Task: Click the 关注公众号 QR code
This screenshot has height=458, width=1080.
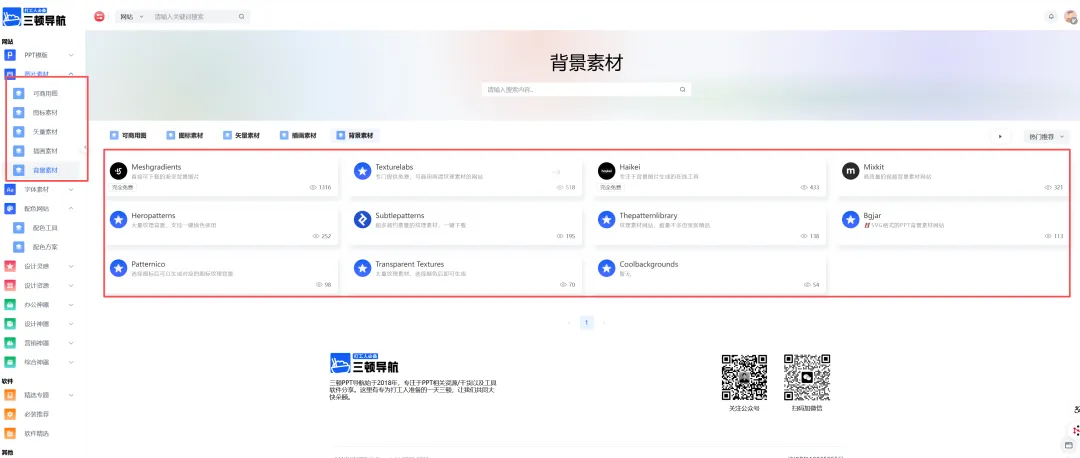Action: pyautogui.click(x=744, y=377)
